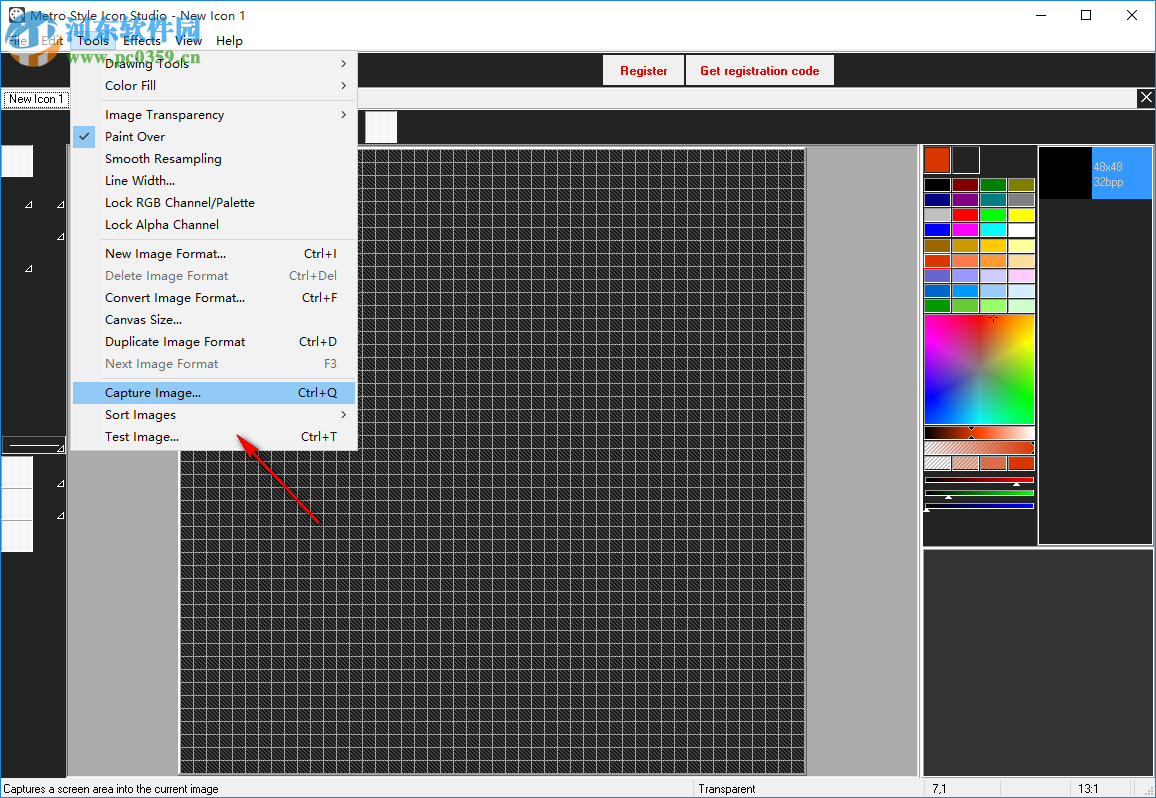Switch to the New Icon 1 tab
This screenshot has width=1156, height=798.
pos(36,99)
